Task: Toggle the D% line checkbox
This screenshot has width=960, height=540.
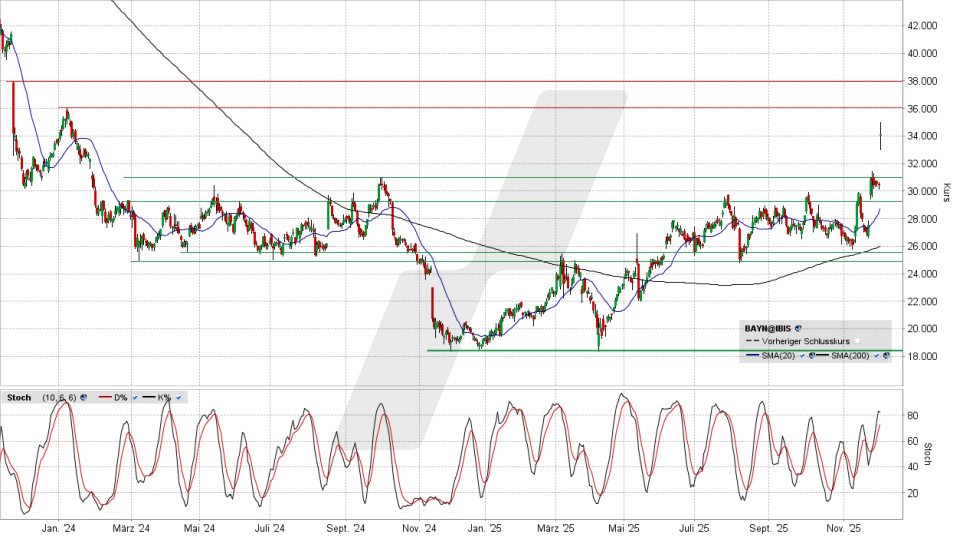Action: (135, 397)
